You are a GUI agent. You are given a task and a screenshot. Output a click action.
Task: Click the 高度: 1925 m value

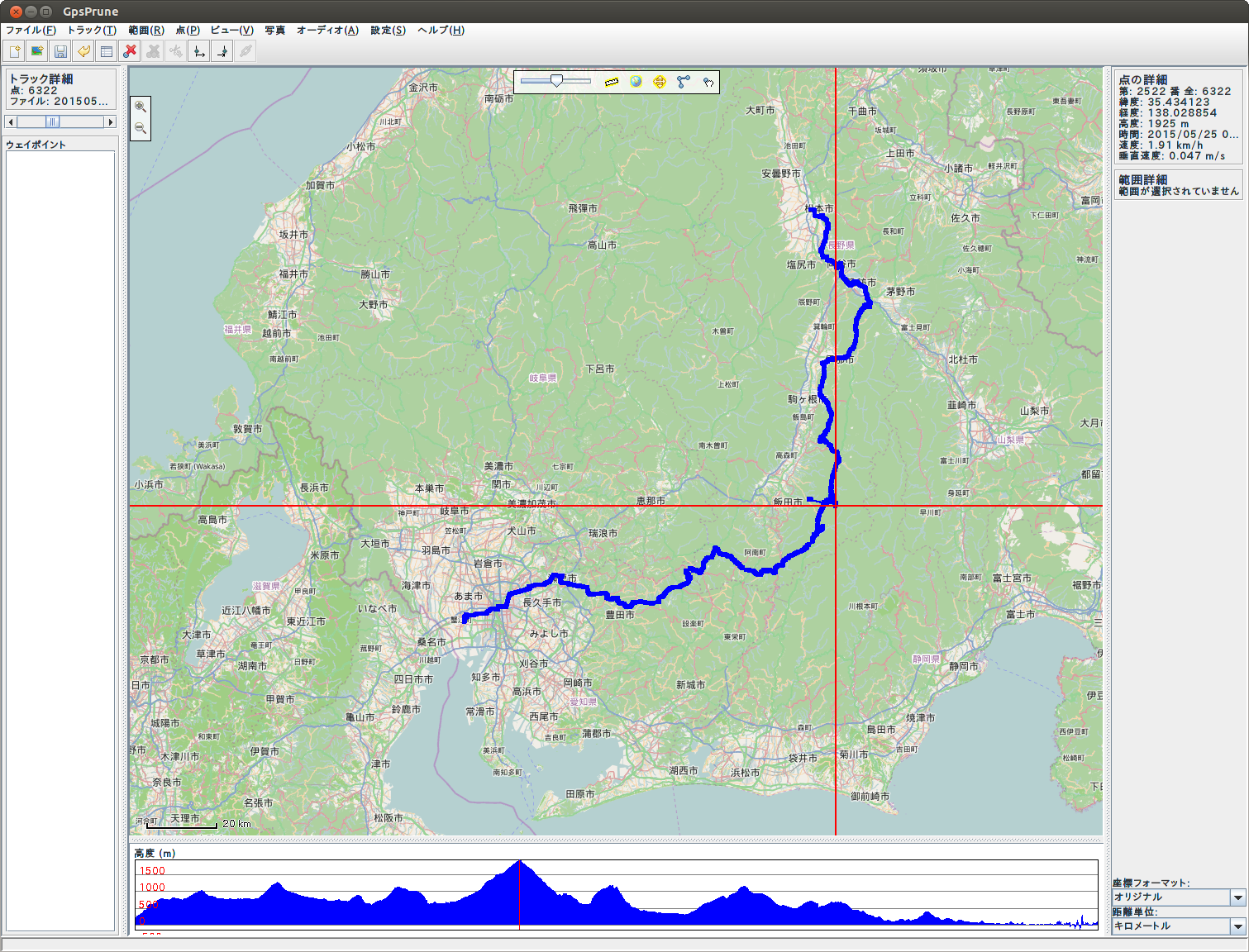click(x=1154, y=124)
